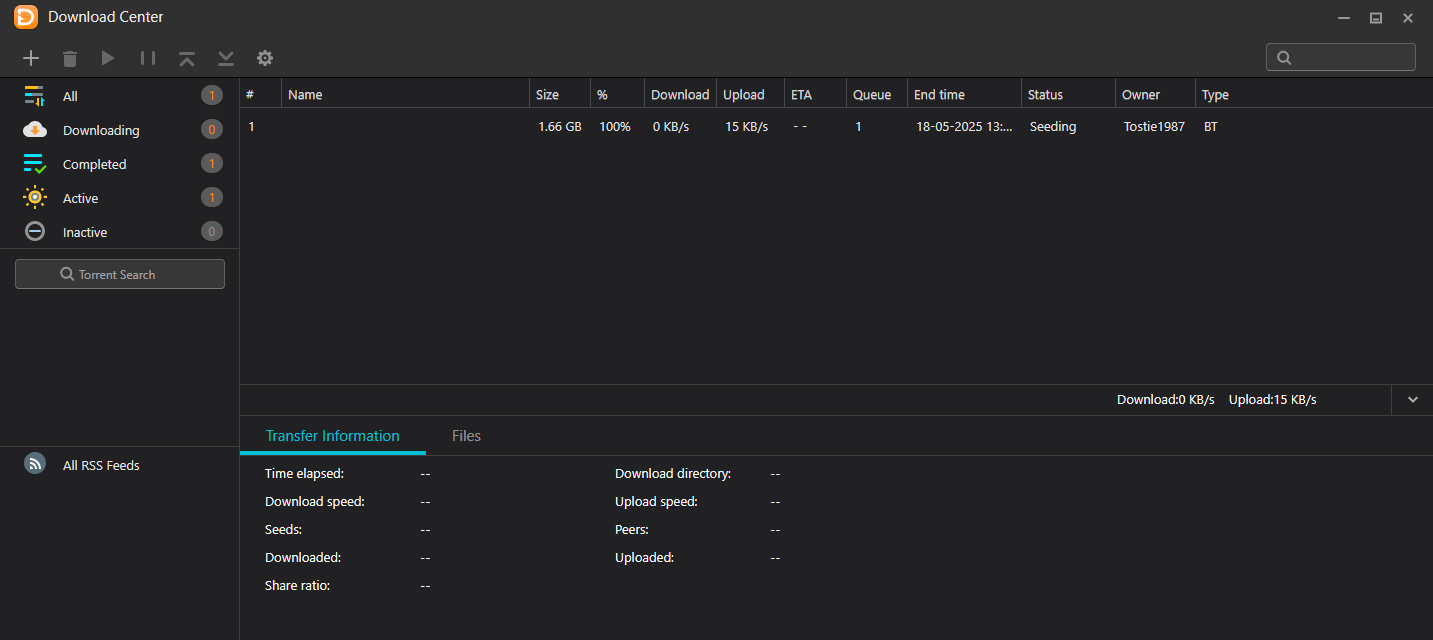Click the Seeding status cell
Screen dimensions: 1433x640
click(1053, 127)
